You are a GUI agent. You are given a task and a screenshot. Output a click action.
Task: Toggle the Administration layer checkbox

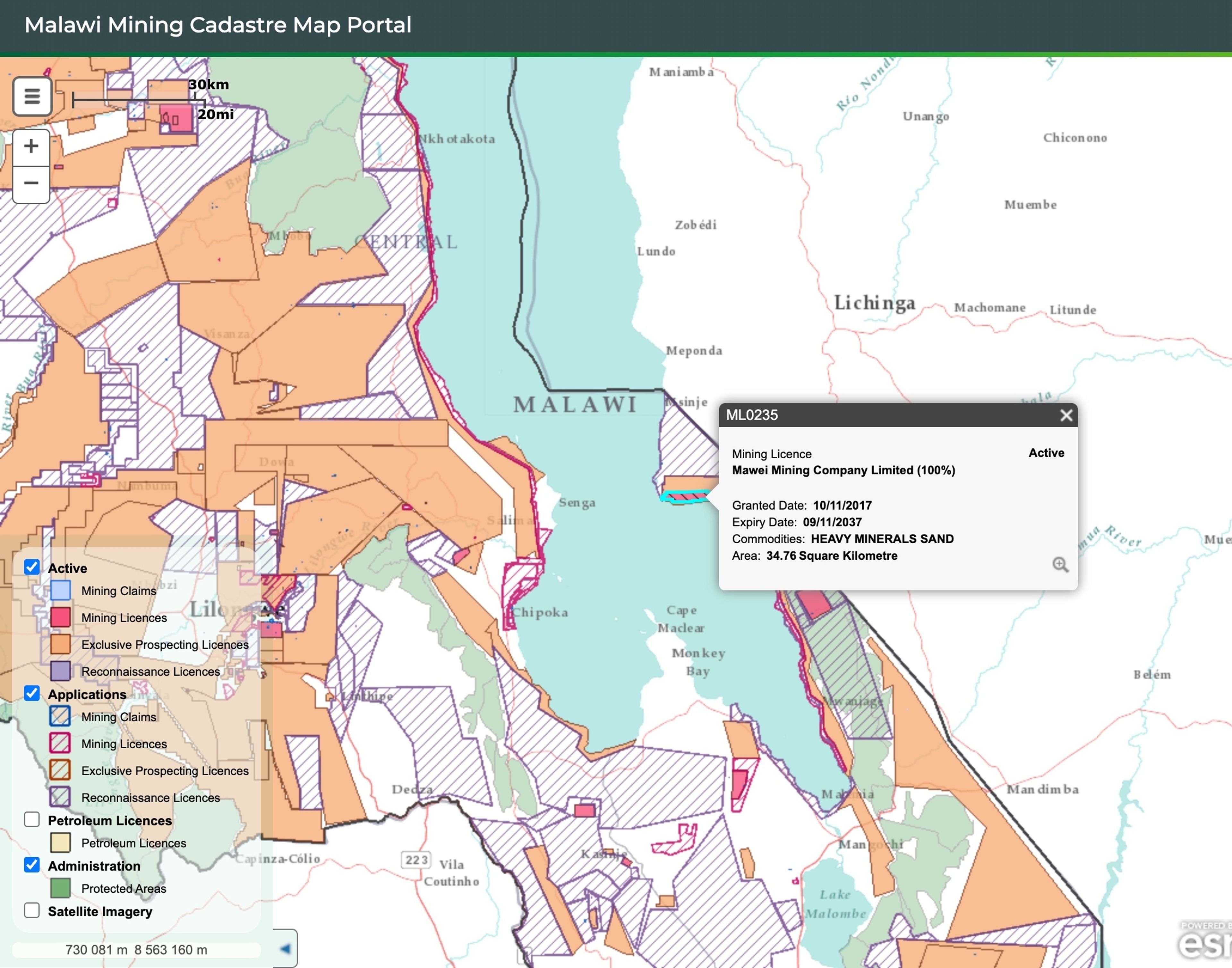(32, 865)
